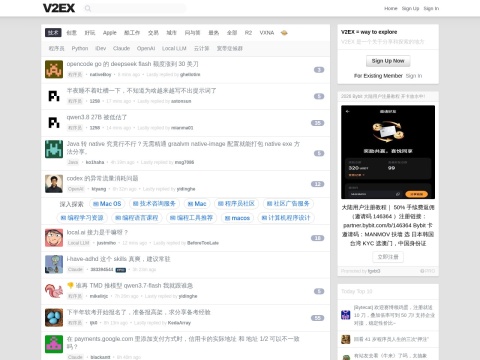The height and width of the screenshot is (360, 480).
Task: Click avatar beside 'qwen3.8 27B' topic
Action: tap(54, 123)
